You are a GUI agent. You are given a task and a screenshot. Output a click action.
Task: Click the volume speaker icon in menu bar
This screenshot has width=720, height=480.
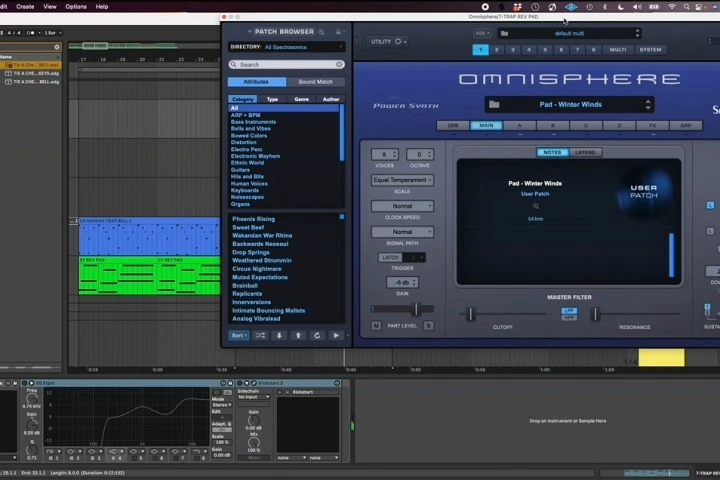point(637,7)
